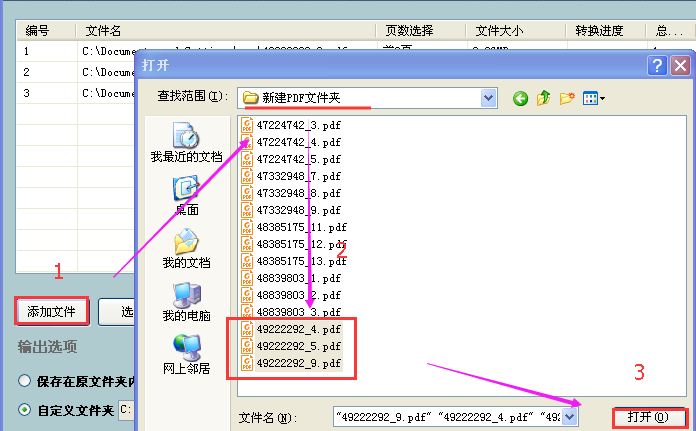Click the green Back arrow icon

coord(520,98)
